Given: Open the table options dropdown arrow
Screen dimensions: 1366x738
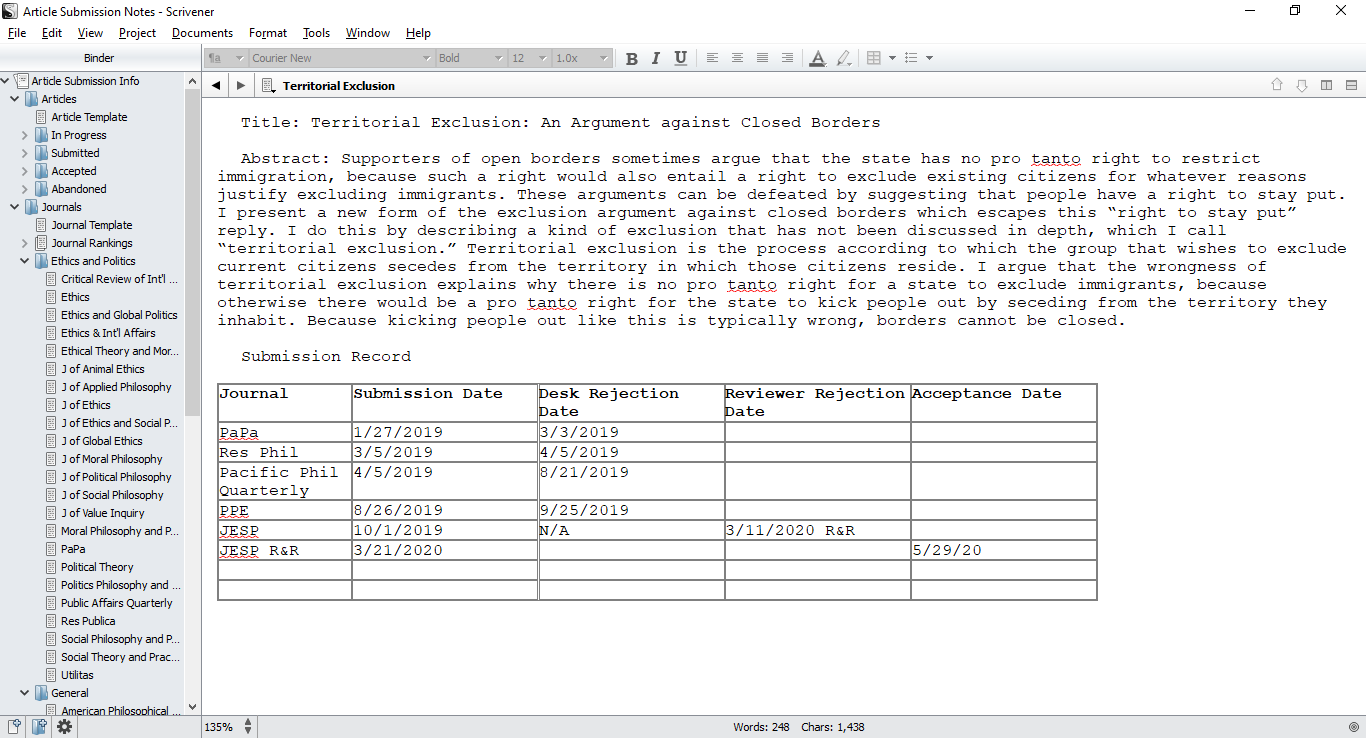Looking at the screenshot, I should [892, 58].
